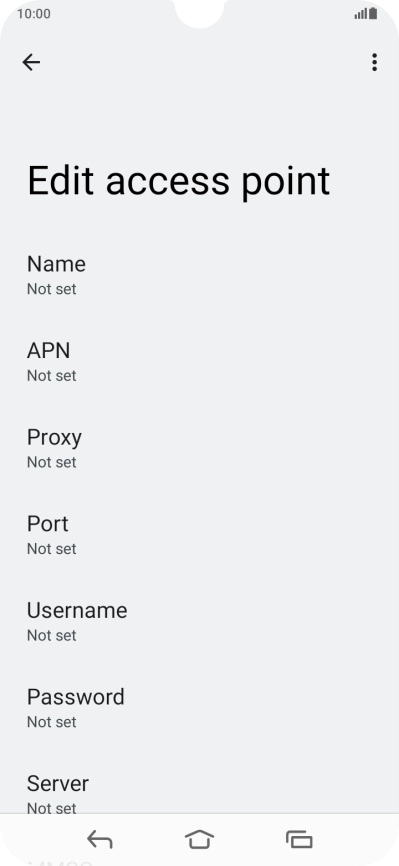399x866 pixels.
Task: Open the Proxy setting
Action: click(x=200, y=448)
